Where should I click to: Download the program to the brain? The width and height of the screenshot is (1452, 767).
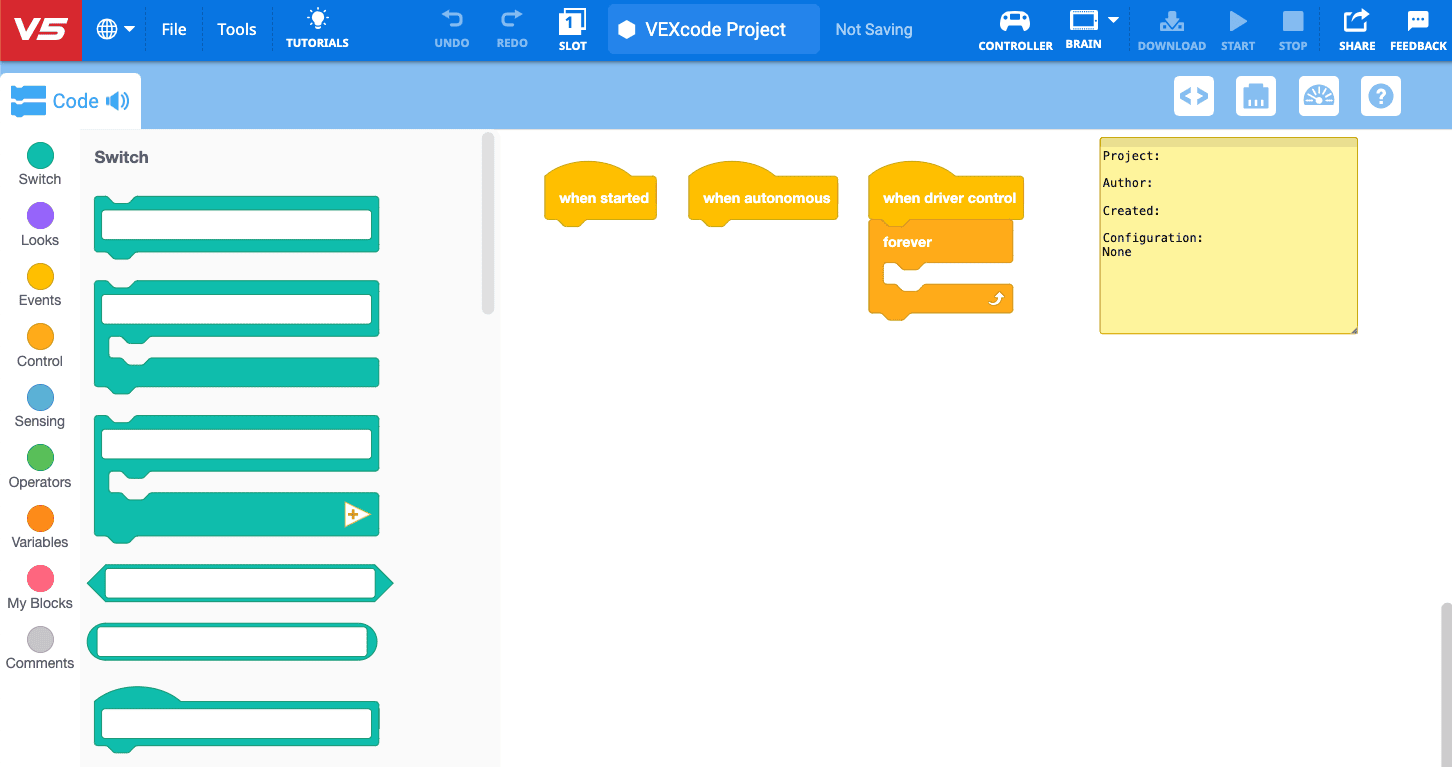point(1171,30)
